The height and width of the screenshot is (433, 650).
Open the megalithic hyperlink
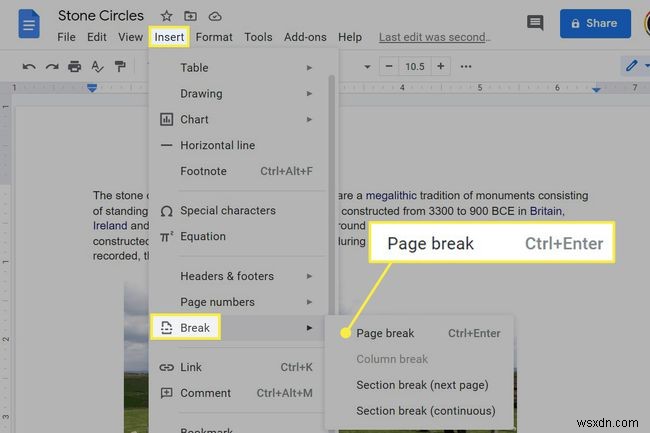coord(391,195)
